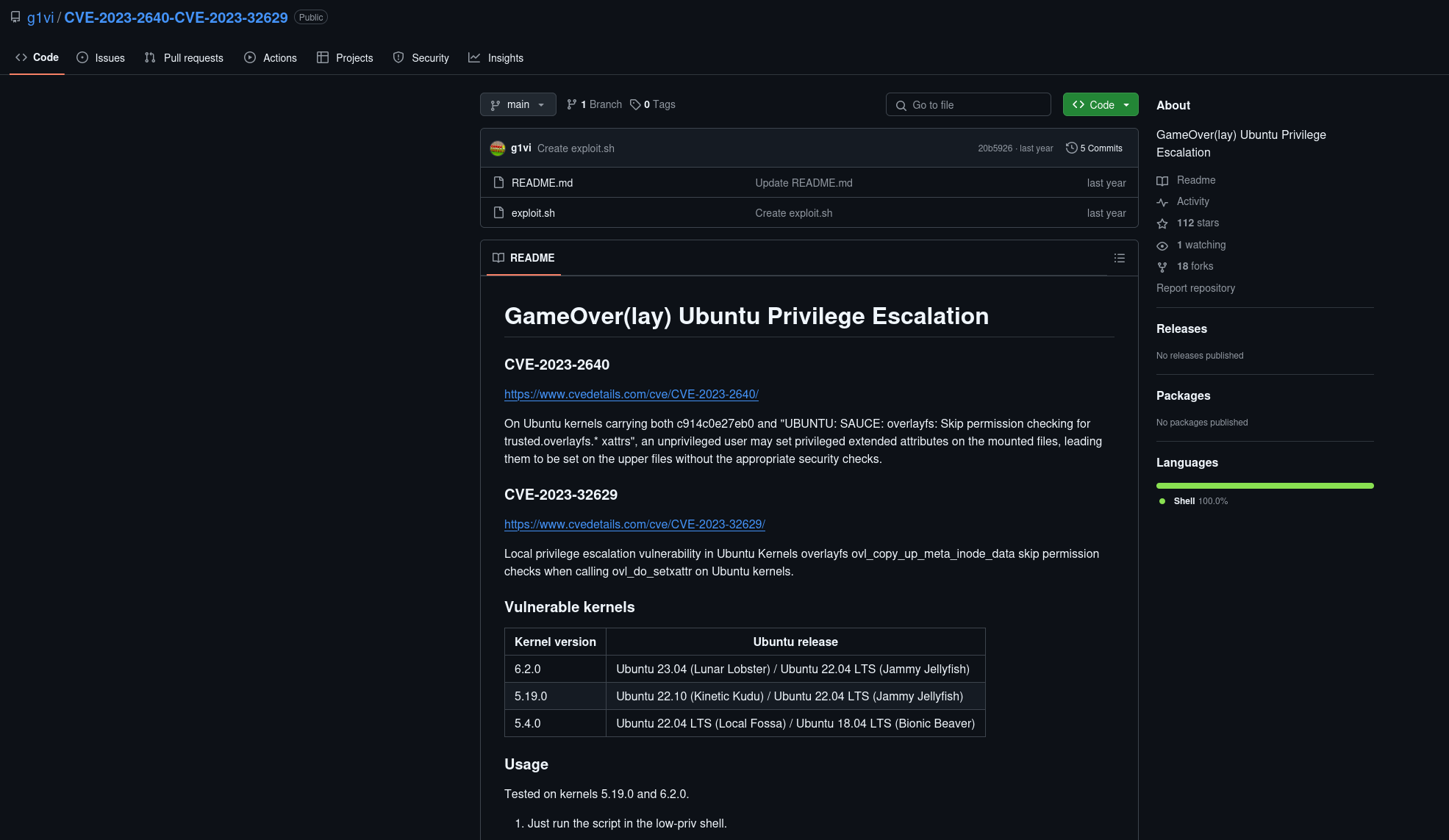Click the 5.19.0 kernel version cell
1449x840 pixels.
pos(555,696)
